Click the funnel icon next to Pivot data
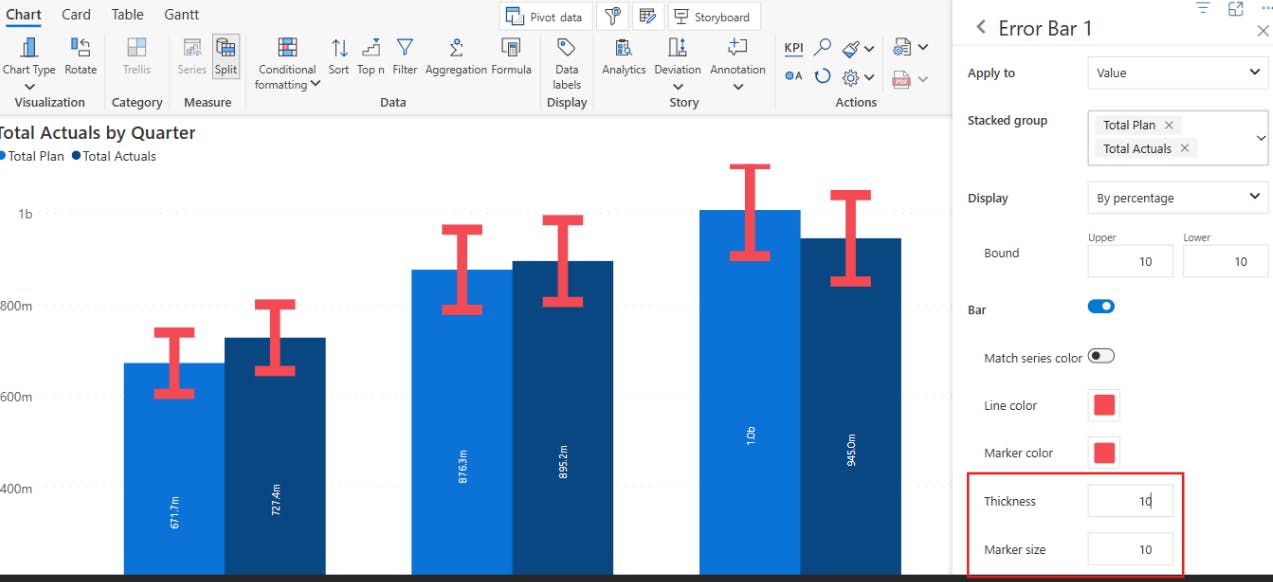Viewport: 1273px width, 582px height. [613, 16]
